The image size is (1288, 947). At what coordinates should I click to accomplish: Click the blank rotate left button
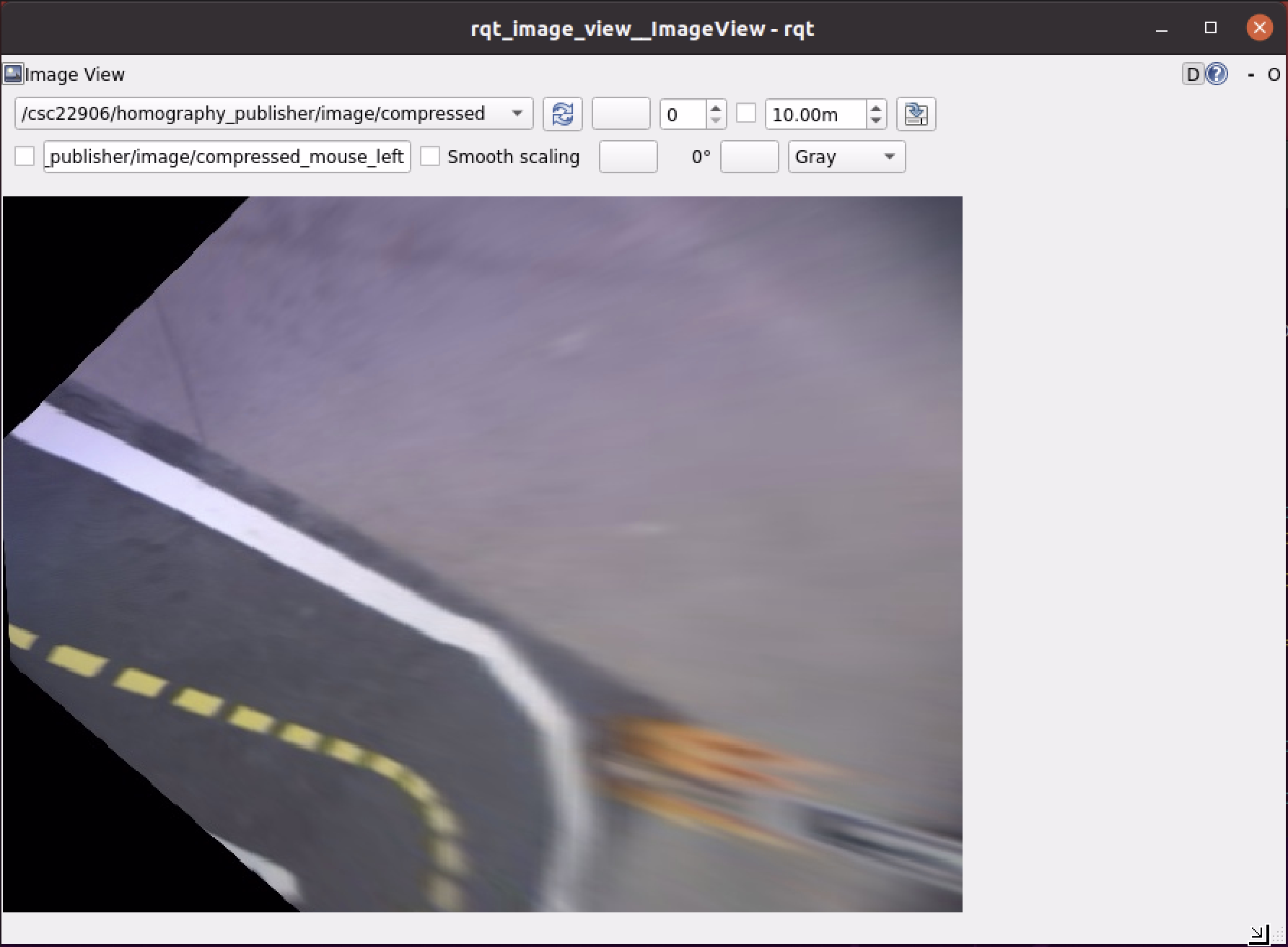(628, 157)
